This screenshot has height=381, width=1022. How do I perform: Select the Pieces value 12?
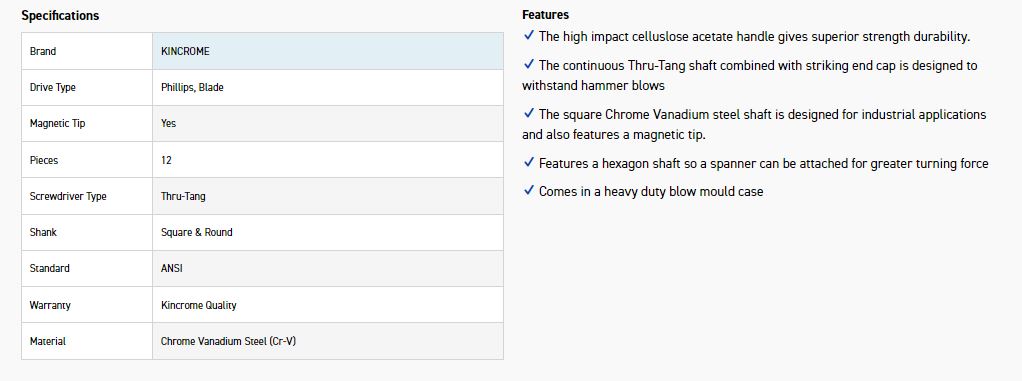coord(166,160)
